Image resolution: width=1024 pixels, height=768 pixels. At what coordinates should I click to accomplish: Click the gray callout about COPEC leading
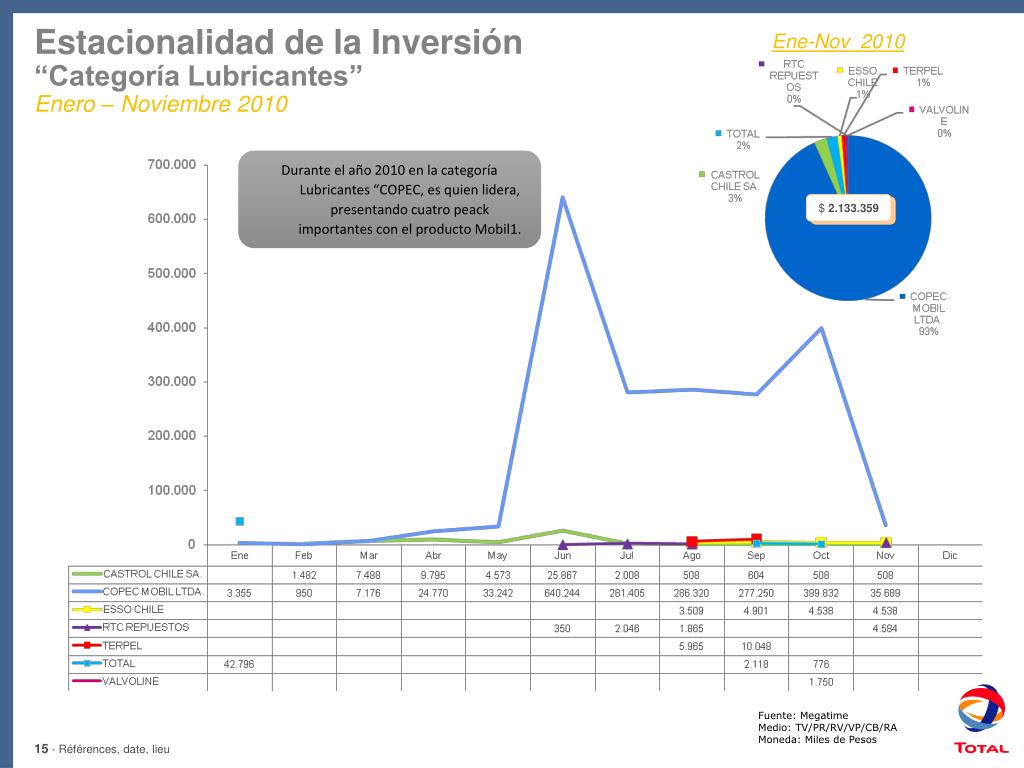tap(390, 199)
